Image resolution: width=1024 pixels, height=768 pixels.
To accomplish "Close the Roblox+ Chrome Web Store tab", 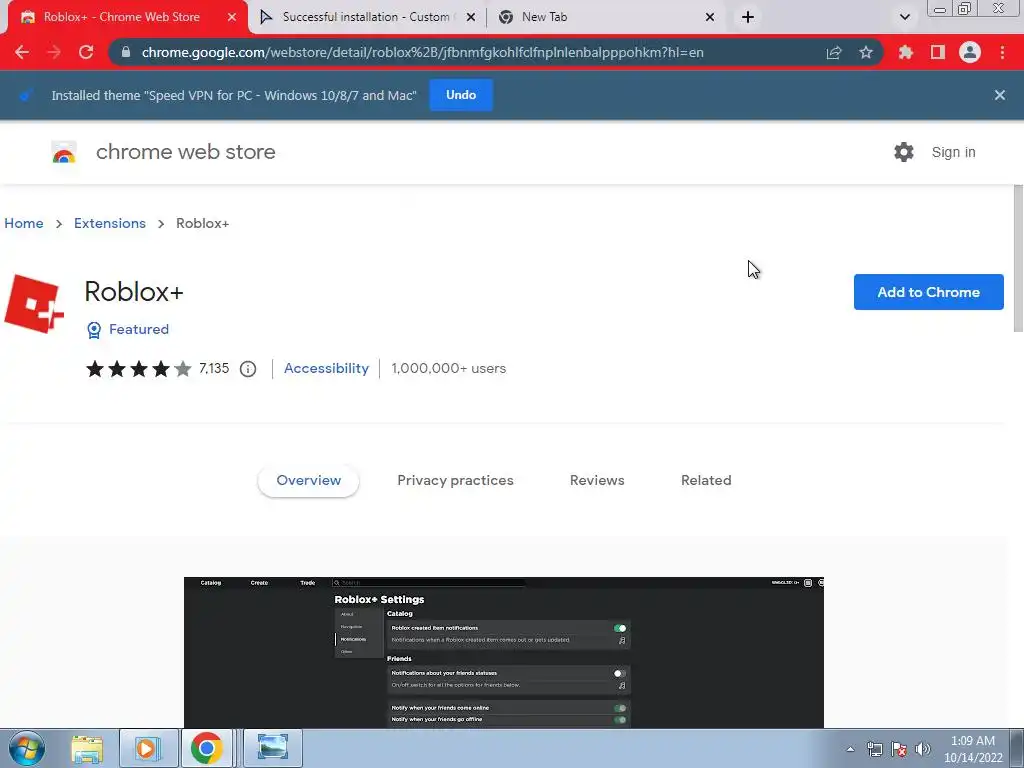I will (232, 18).
